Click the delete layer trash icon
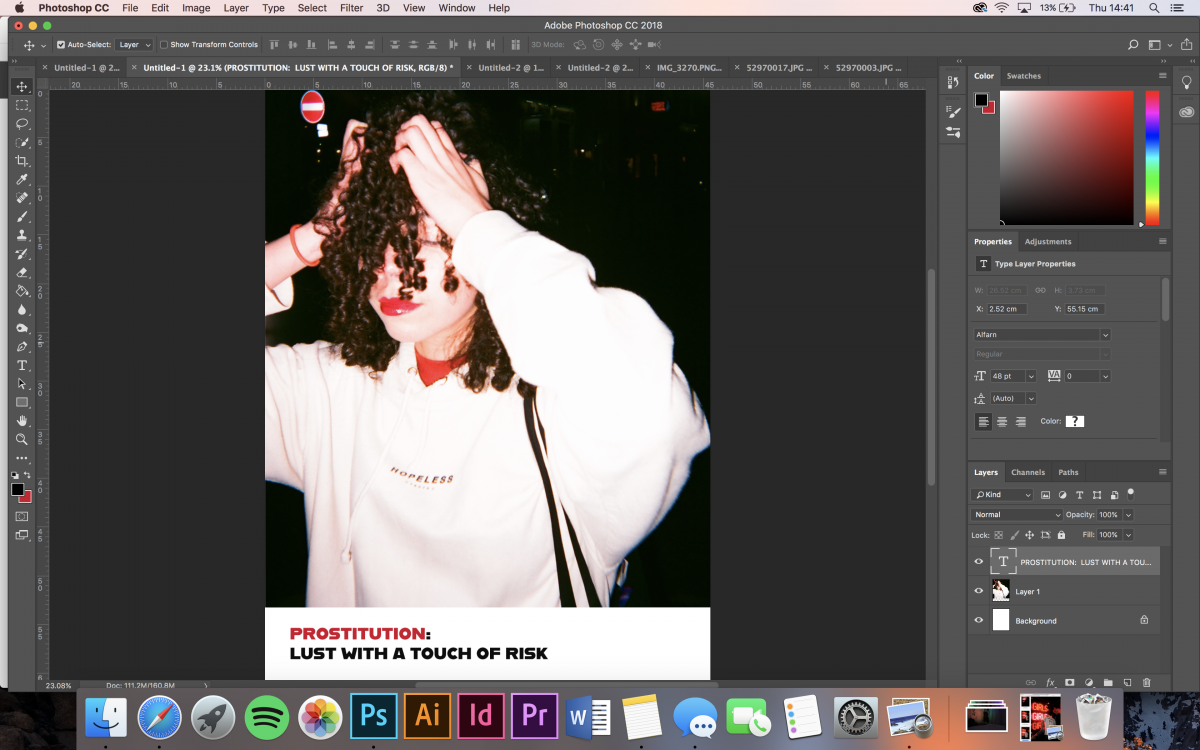Viewport: 1200px width, 750px height. tap(1146, 683)
